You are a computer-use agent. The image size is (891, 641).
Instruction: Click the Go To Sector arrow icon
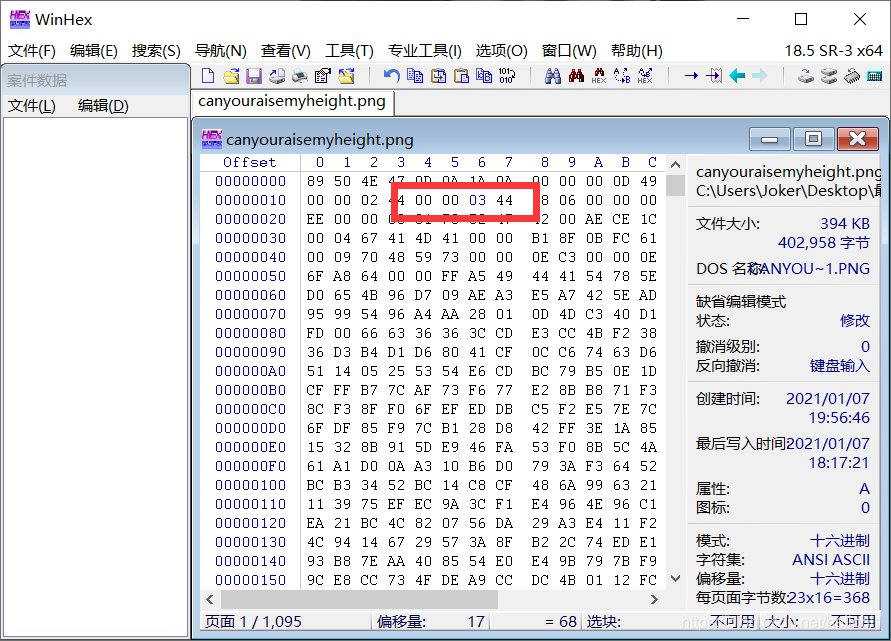(x=714, y=76)
